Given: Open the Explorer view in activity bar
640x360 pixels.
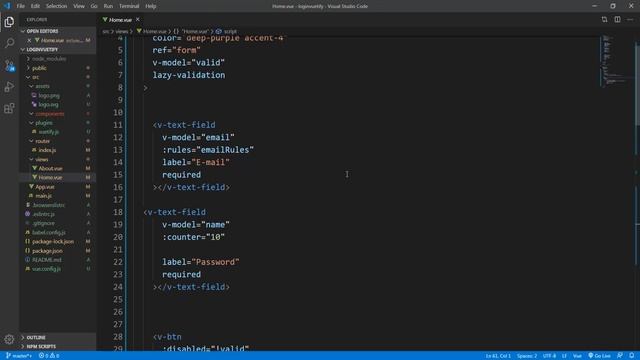Looking at the screenshot, I should [9, 22].
